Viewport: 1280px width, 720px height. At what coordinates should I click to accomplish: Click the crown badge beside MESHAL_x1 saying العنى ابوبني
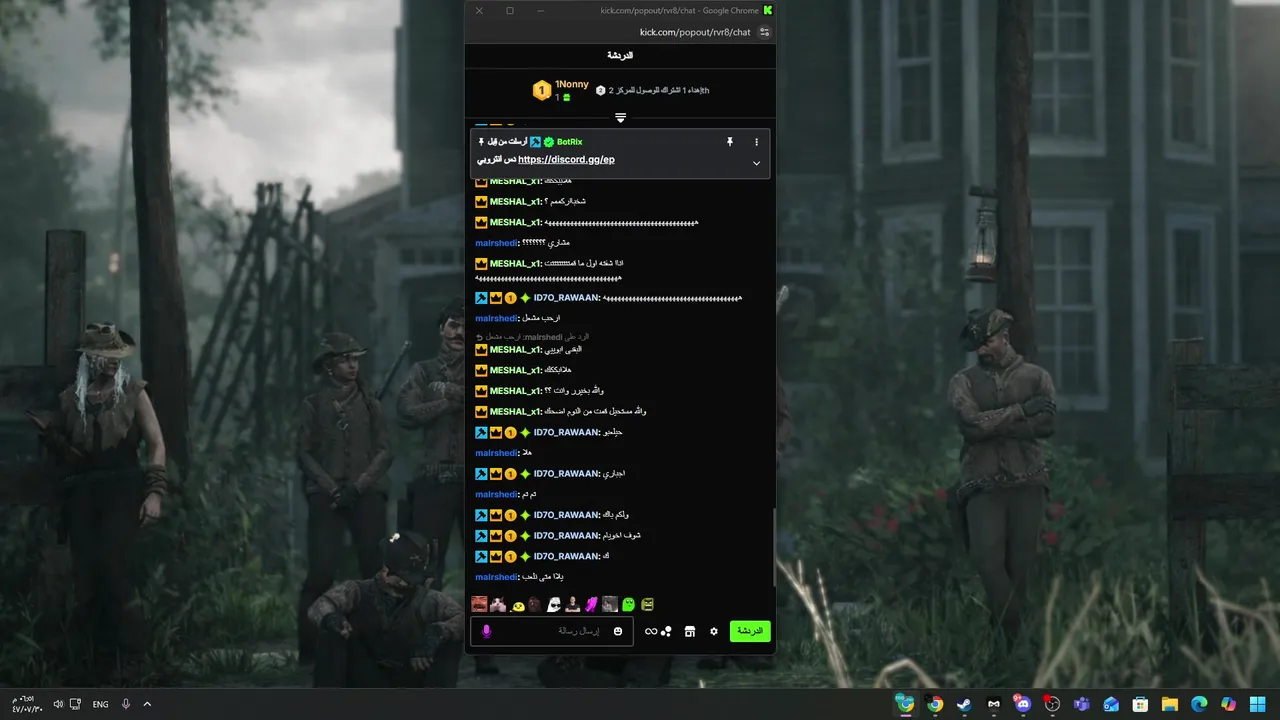coord(481,350)
